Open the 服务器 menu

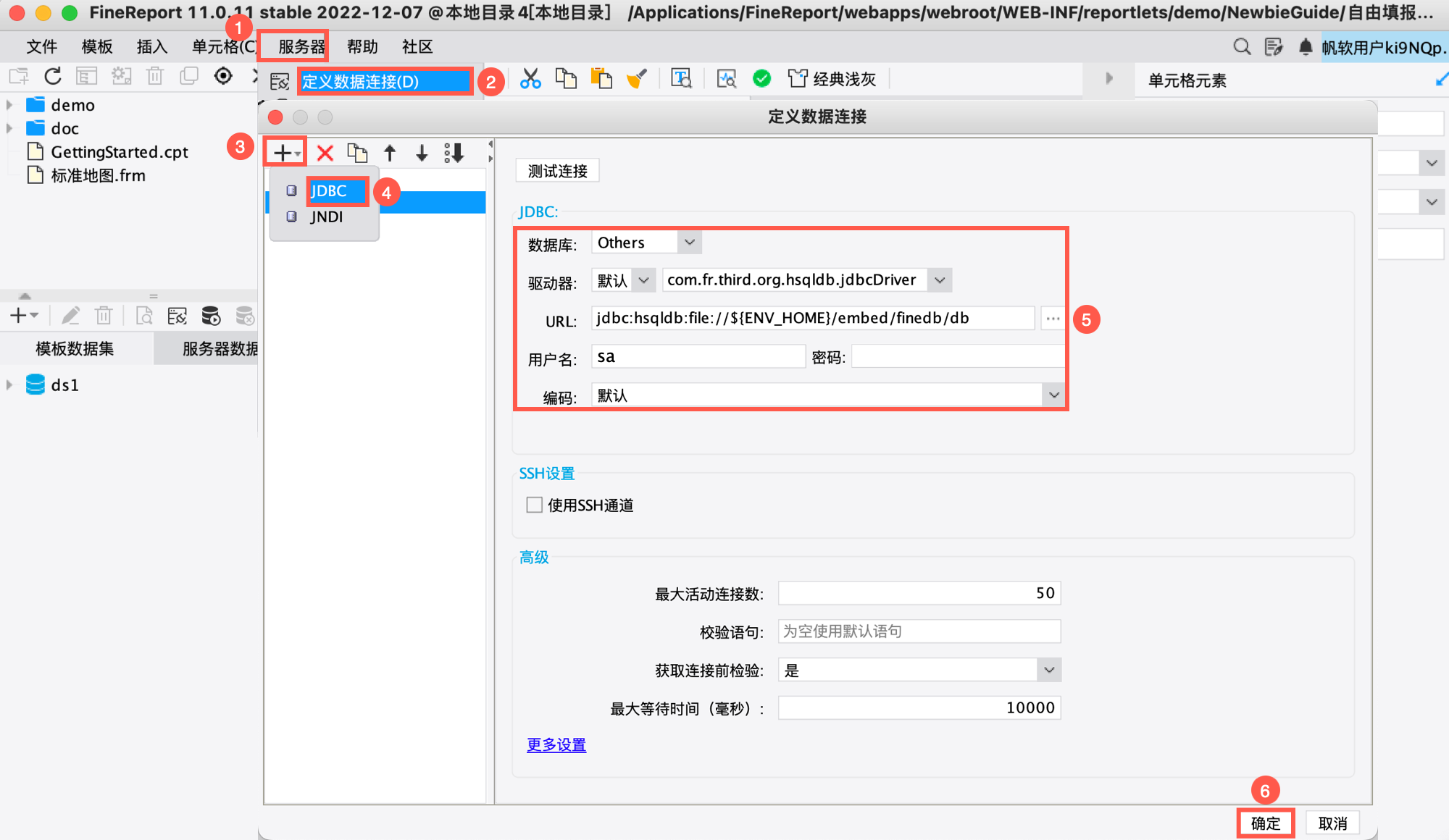(x=301, y=47)
